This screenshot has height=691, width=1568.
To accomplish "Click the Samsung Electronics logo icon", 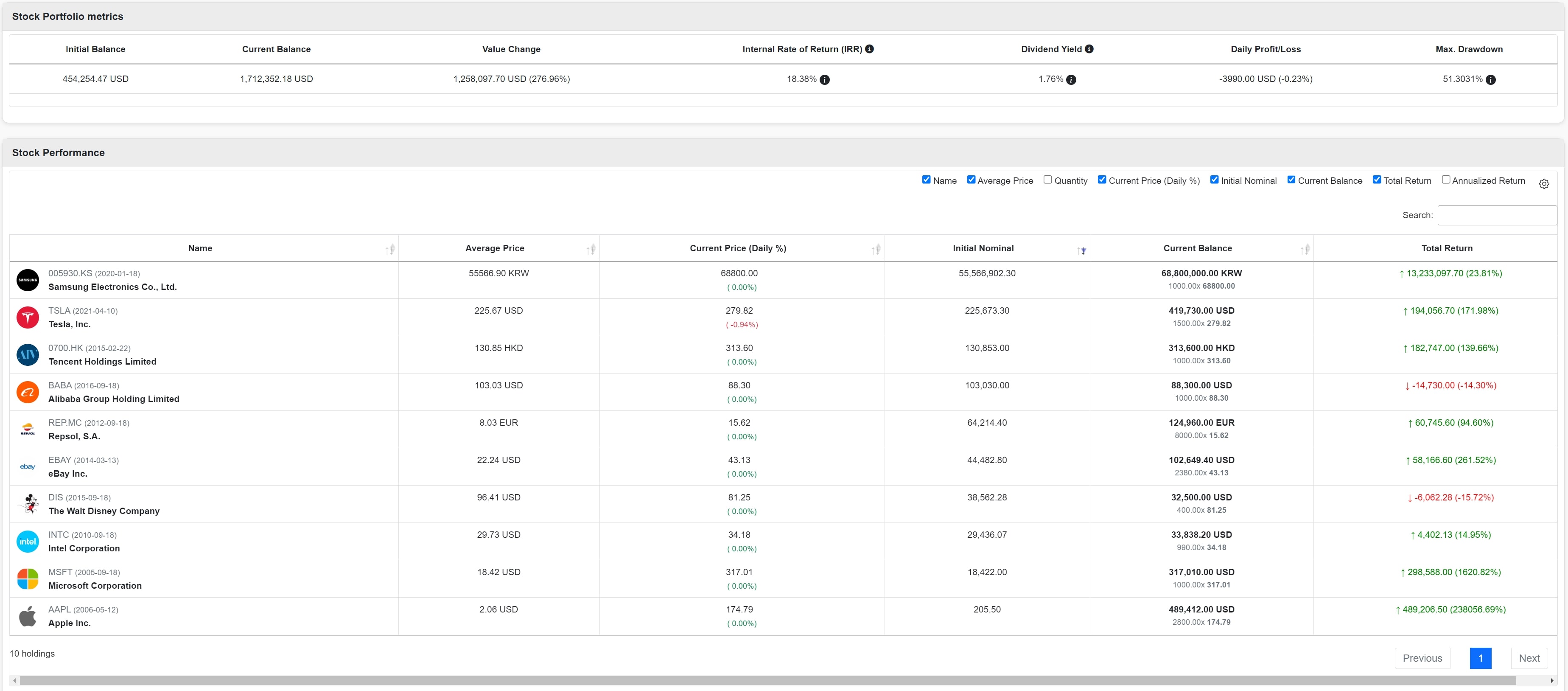I will pos(28,280).
